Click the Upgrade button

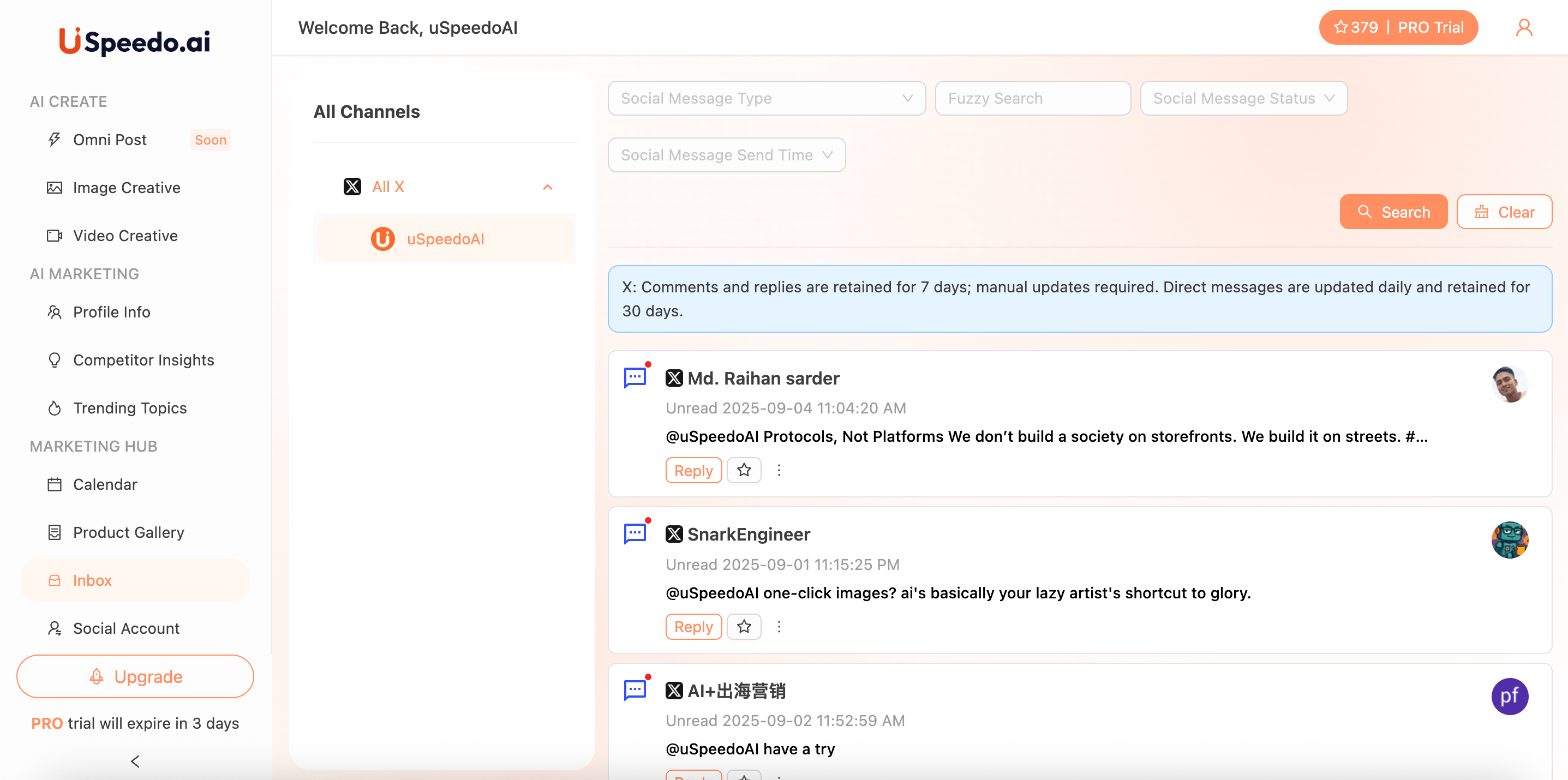135,676
